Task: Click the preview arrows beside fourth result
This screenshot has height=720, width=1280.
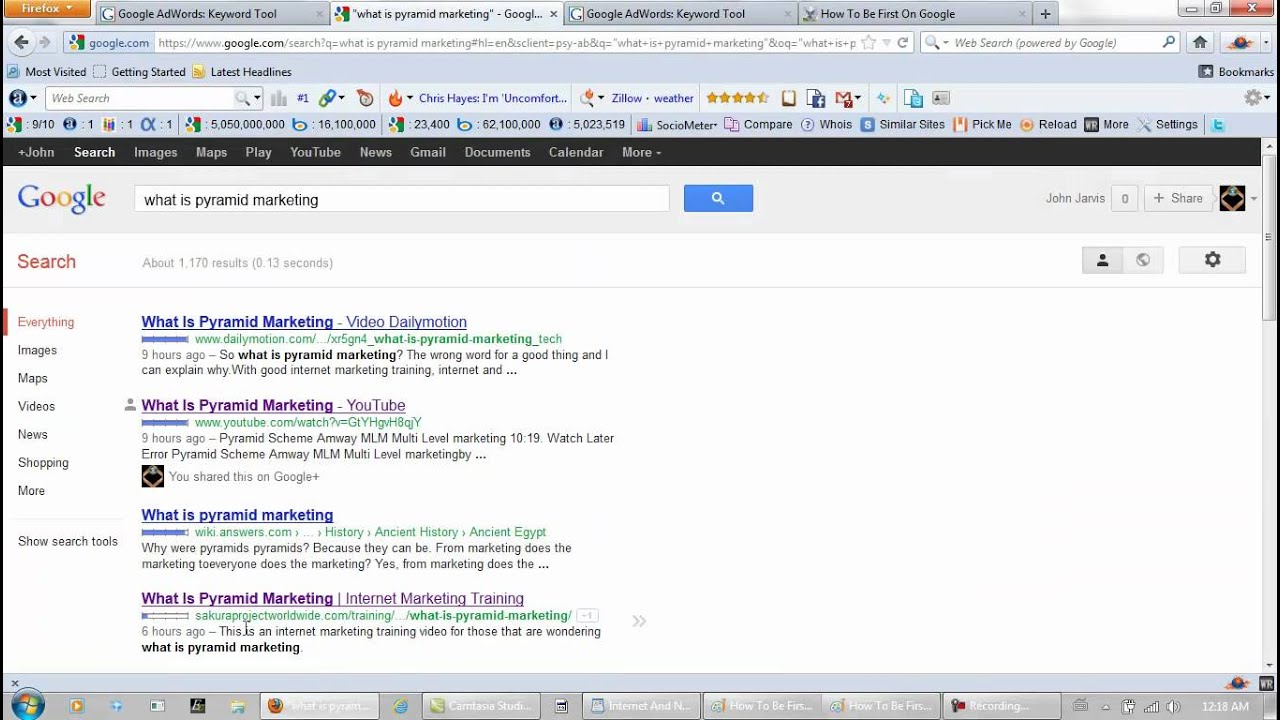Action: coord(639,621)
